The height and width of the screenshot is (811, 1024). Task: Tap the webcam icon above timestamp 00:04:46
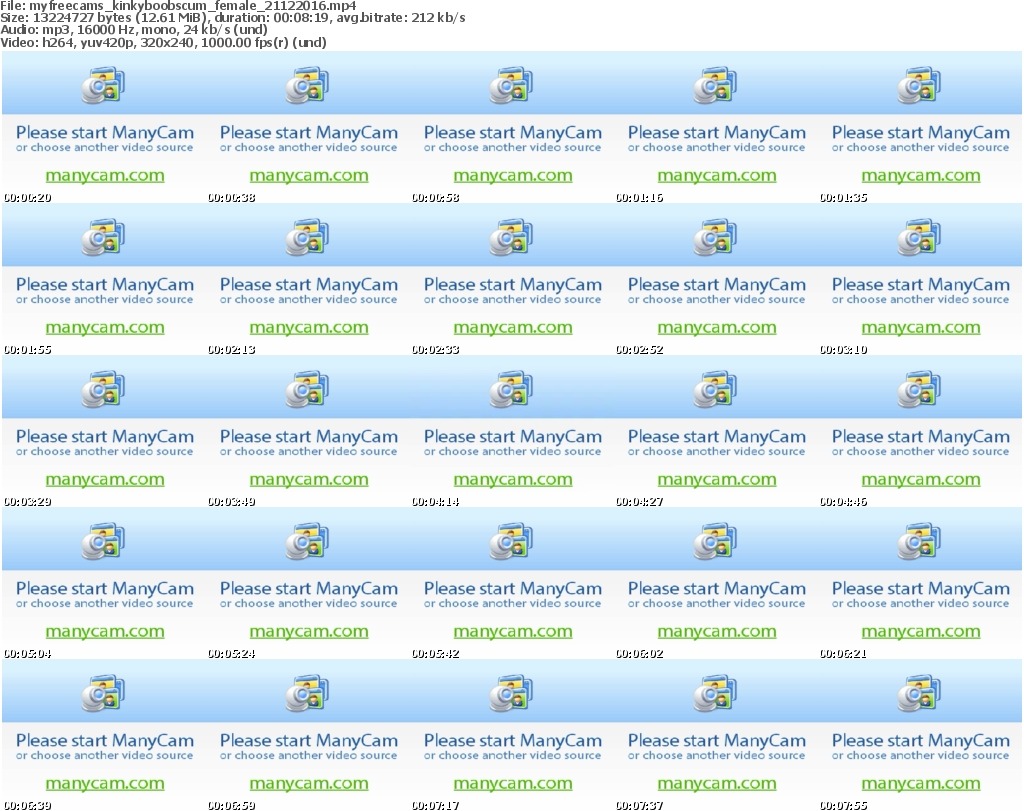click(x=919, y=389)
